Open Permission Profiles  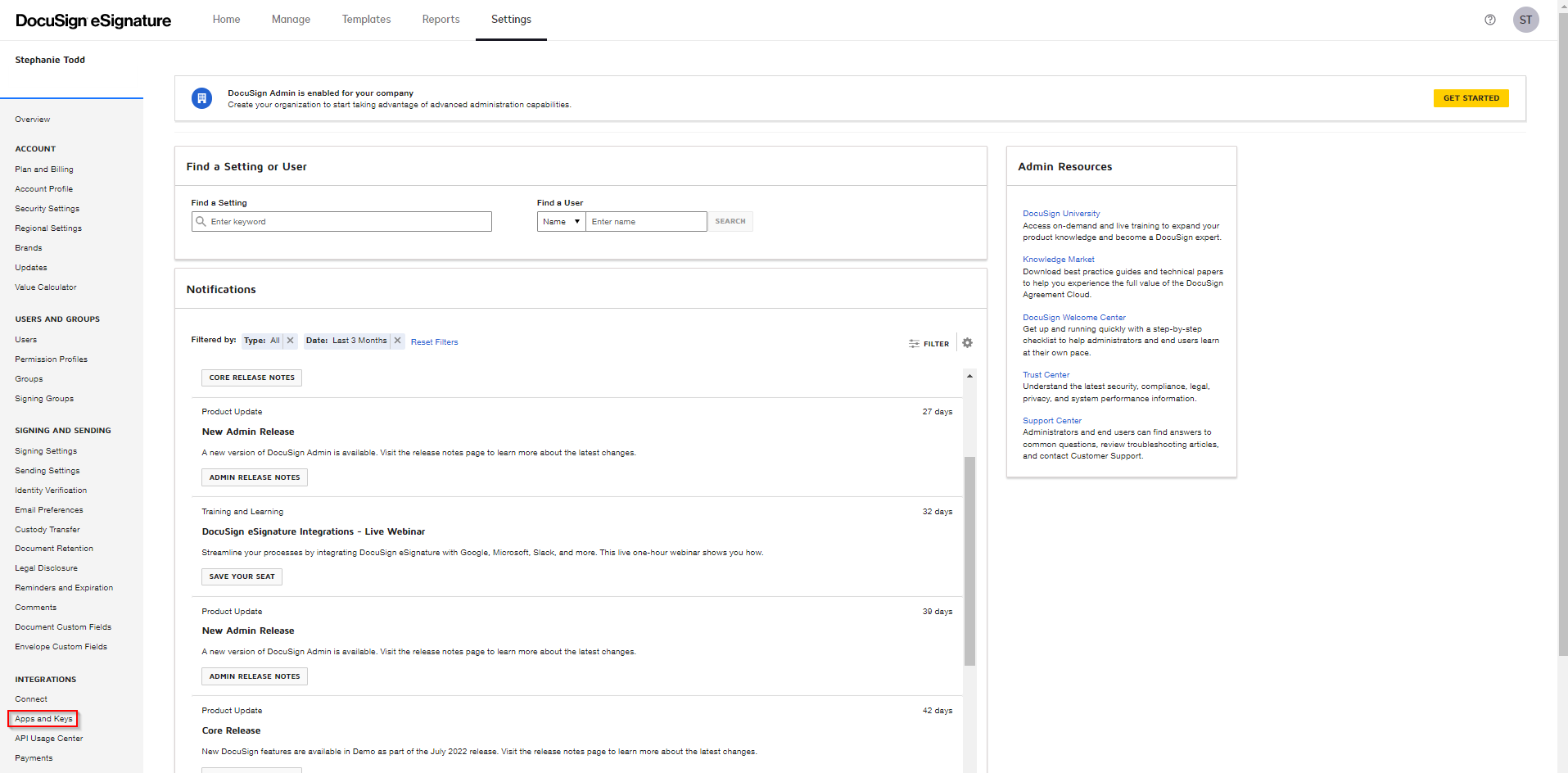(51, 359)
